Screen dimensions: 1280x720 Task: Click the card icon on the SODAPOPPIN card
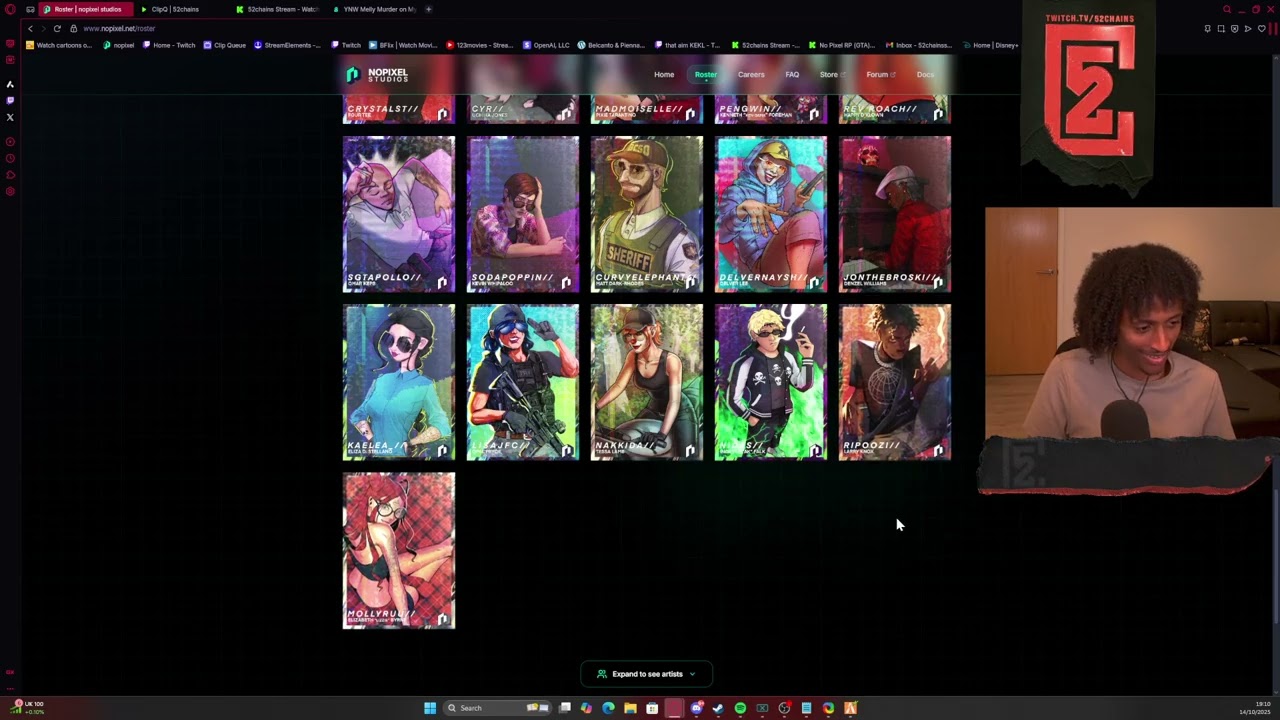coord(566,283)
